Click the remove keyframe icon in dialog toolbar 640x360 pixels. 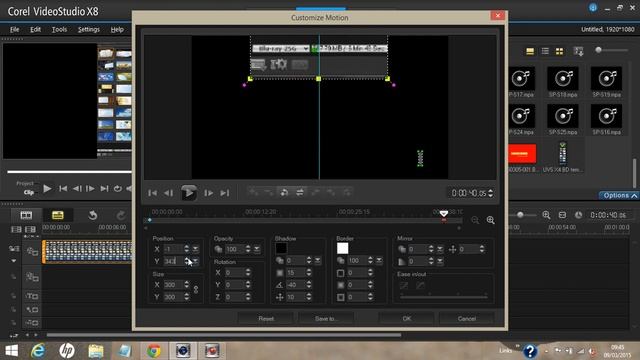pyautogui.click(x=269, y=192)
